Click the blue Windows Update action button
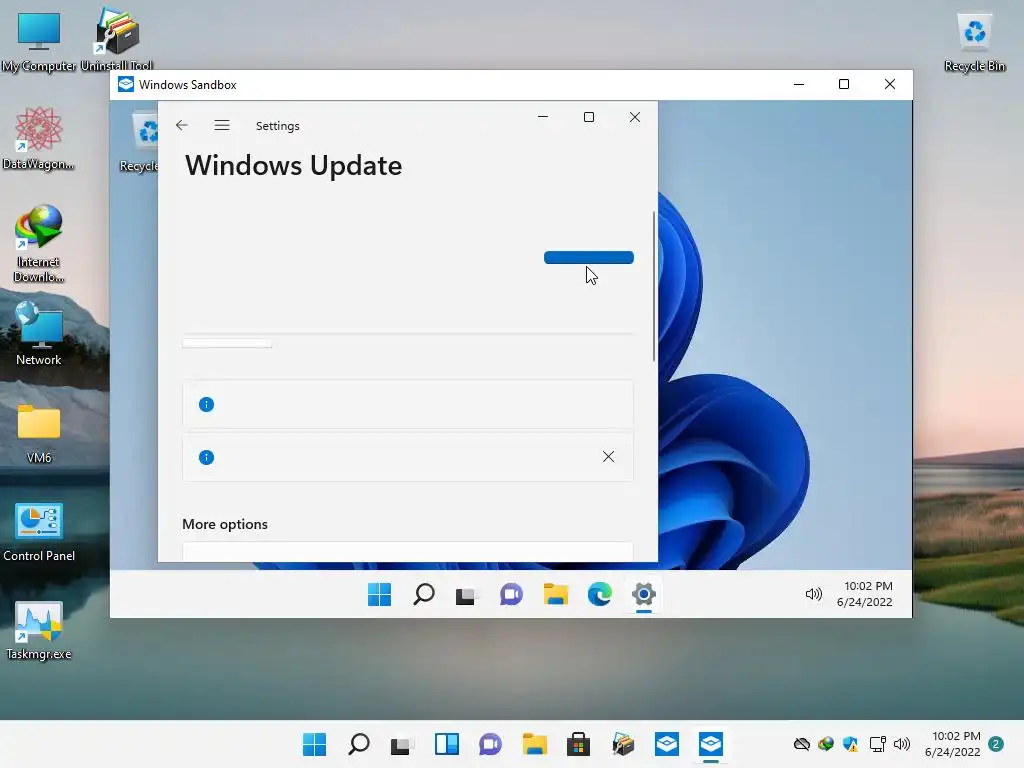1024x768 pixels. tap(588, 257)
